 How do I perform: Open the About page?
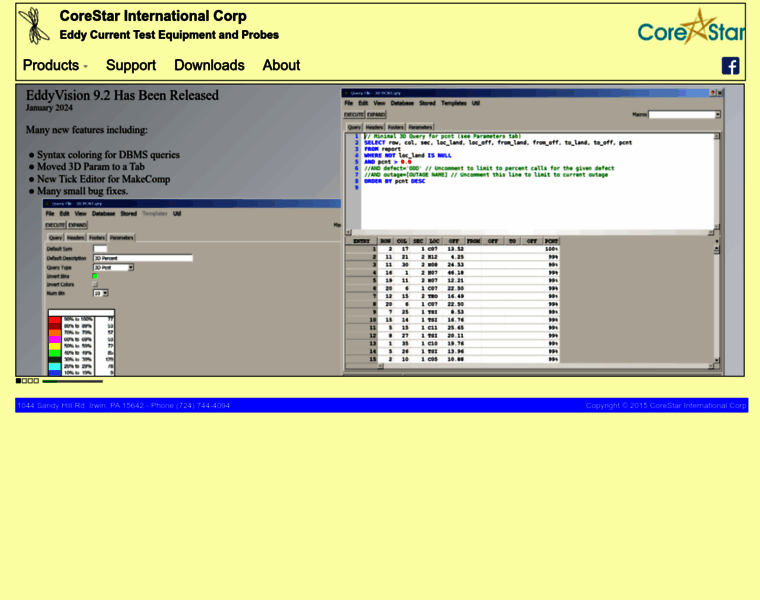click(x=281, y=65)
